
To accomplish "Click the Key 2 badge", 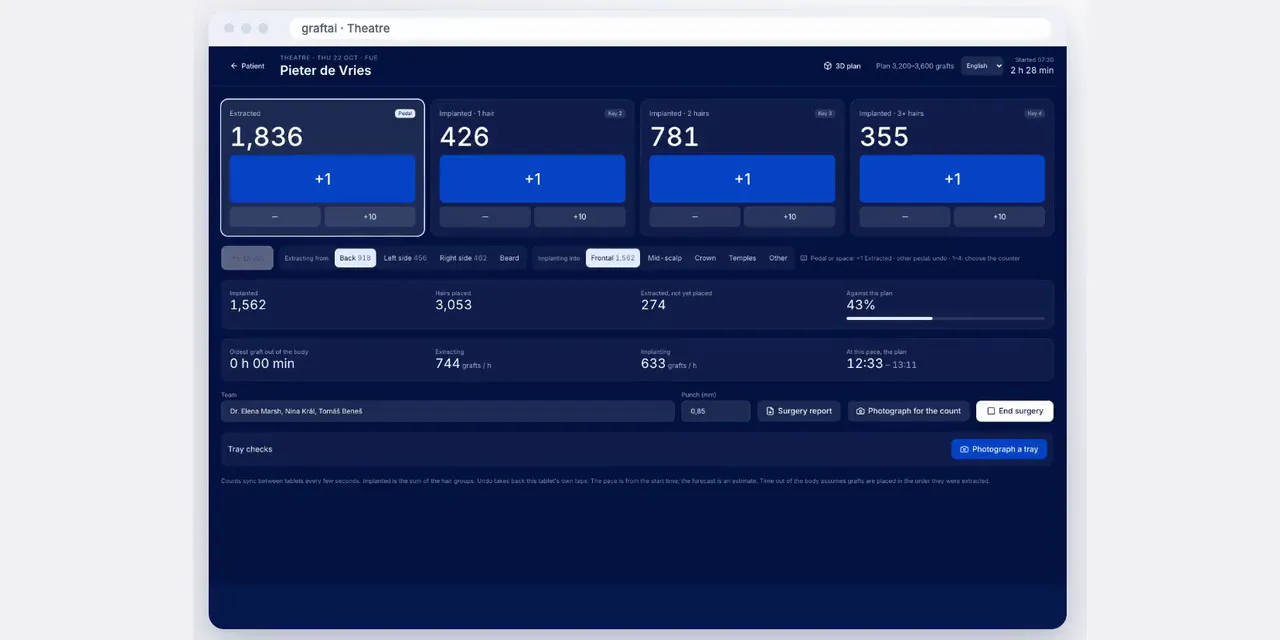I will click(x=615, y=114).
